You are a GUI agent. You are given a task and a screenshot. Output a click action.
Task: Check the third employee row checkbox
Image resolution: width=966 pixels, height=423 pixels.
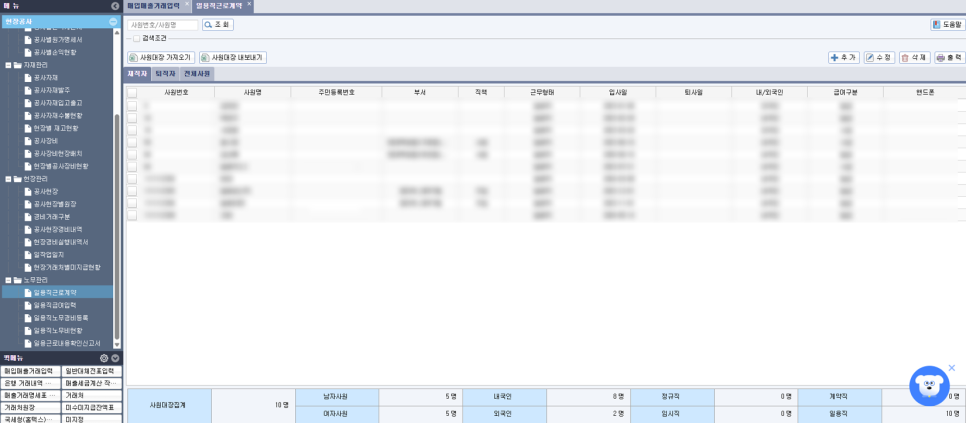(132, 130)
